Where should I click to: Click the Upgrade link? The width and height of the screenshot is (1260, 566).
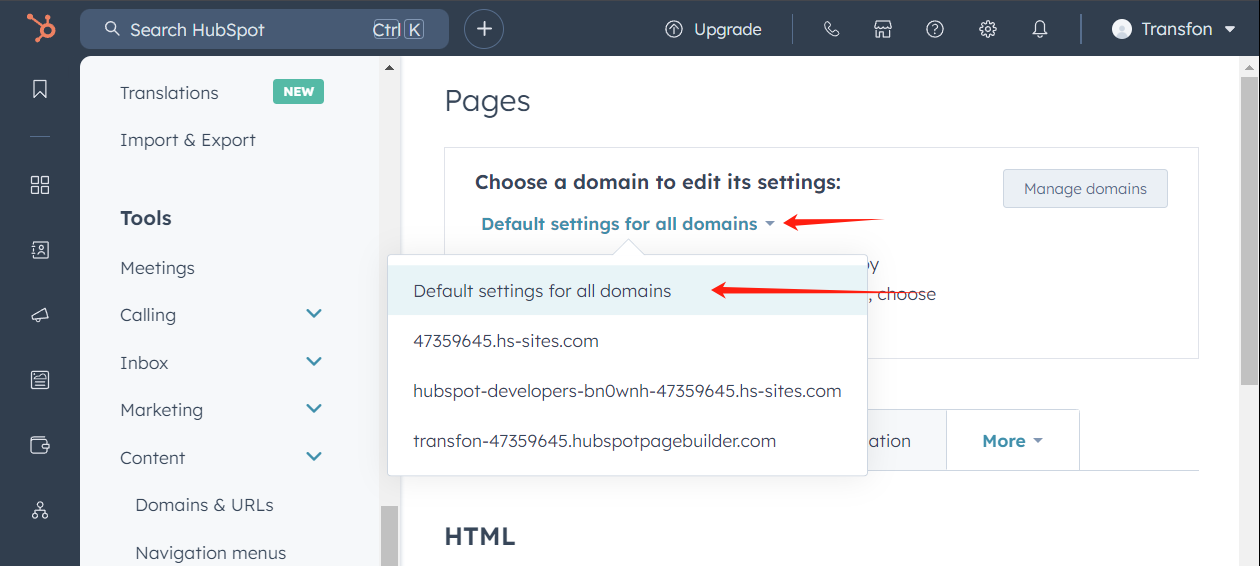[x=713, y=29]
